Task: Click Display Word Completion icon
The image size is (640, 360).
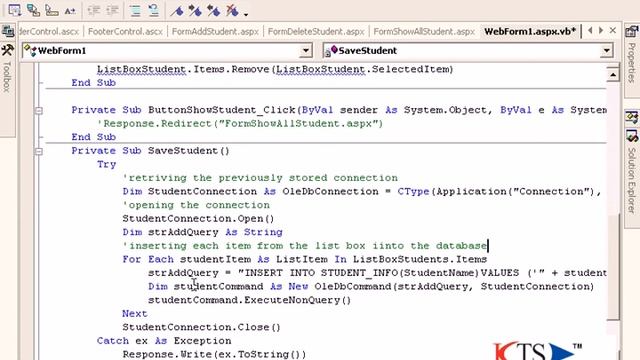Action: 70,10
